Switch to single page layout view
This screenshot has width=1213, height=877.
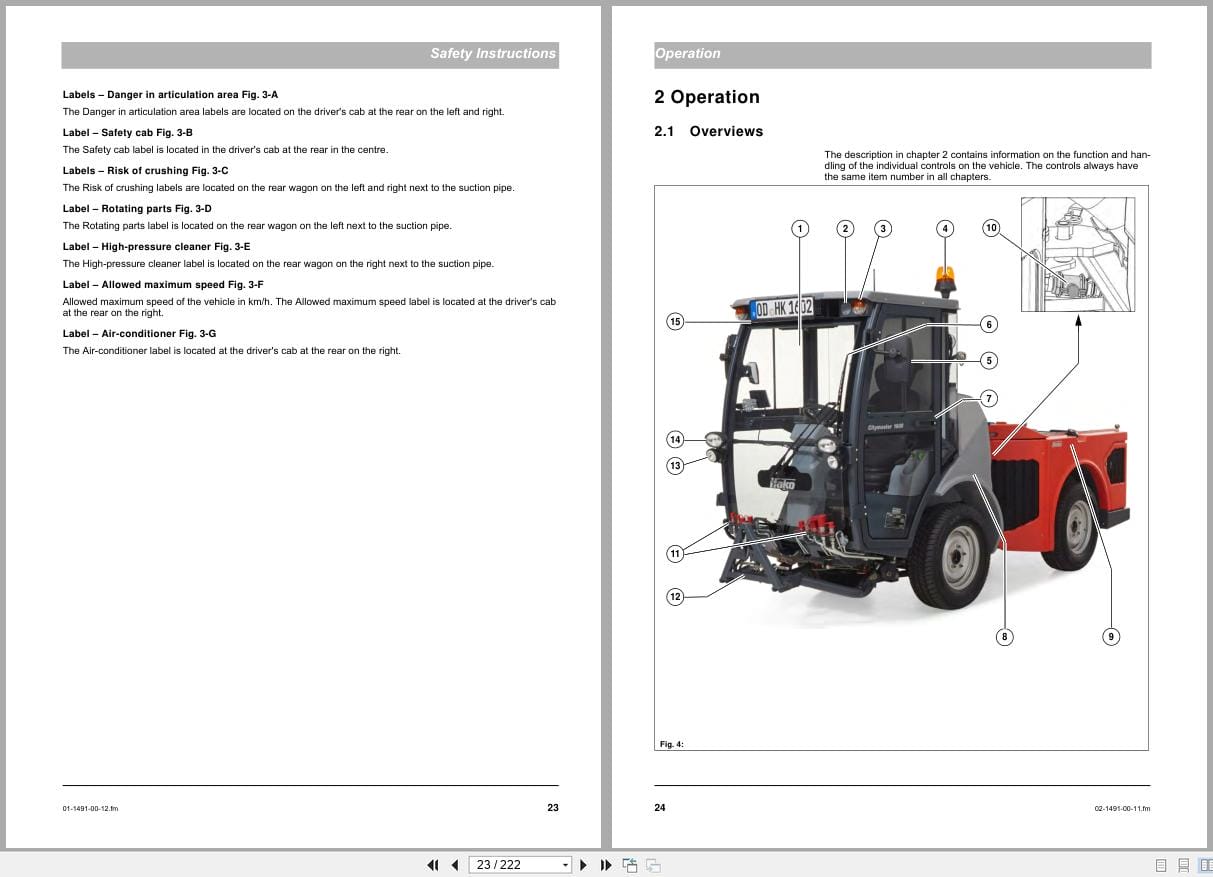click(1161, 865)
